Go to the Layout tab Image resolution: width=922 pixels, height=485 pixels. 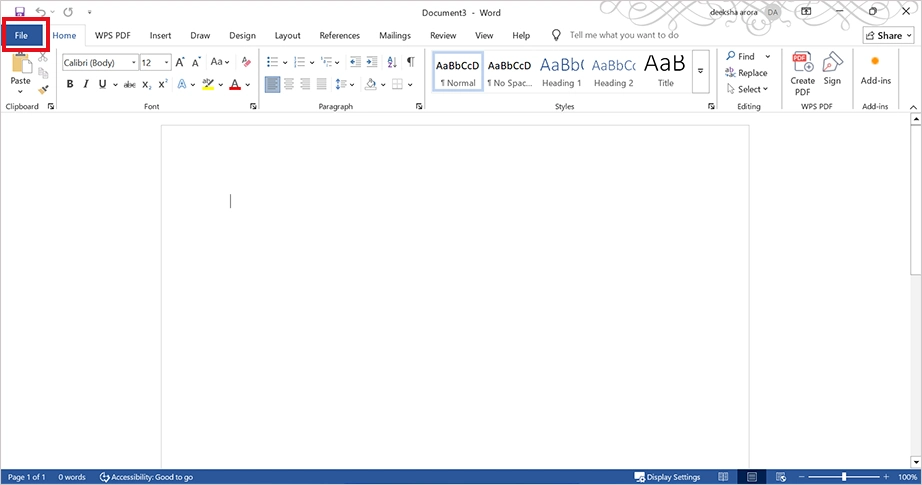(288, 35)
